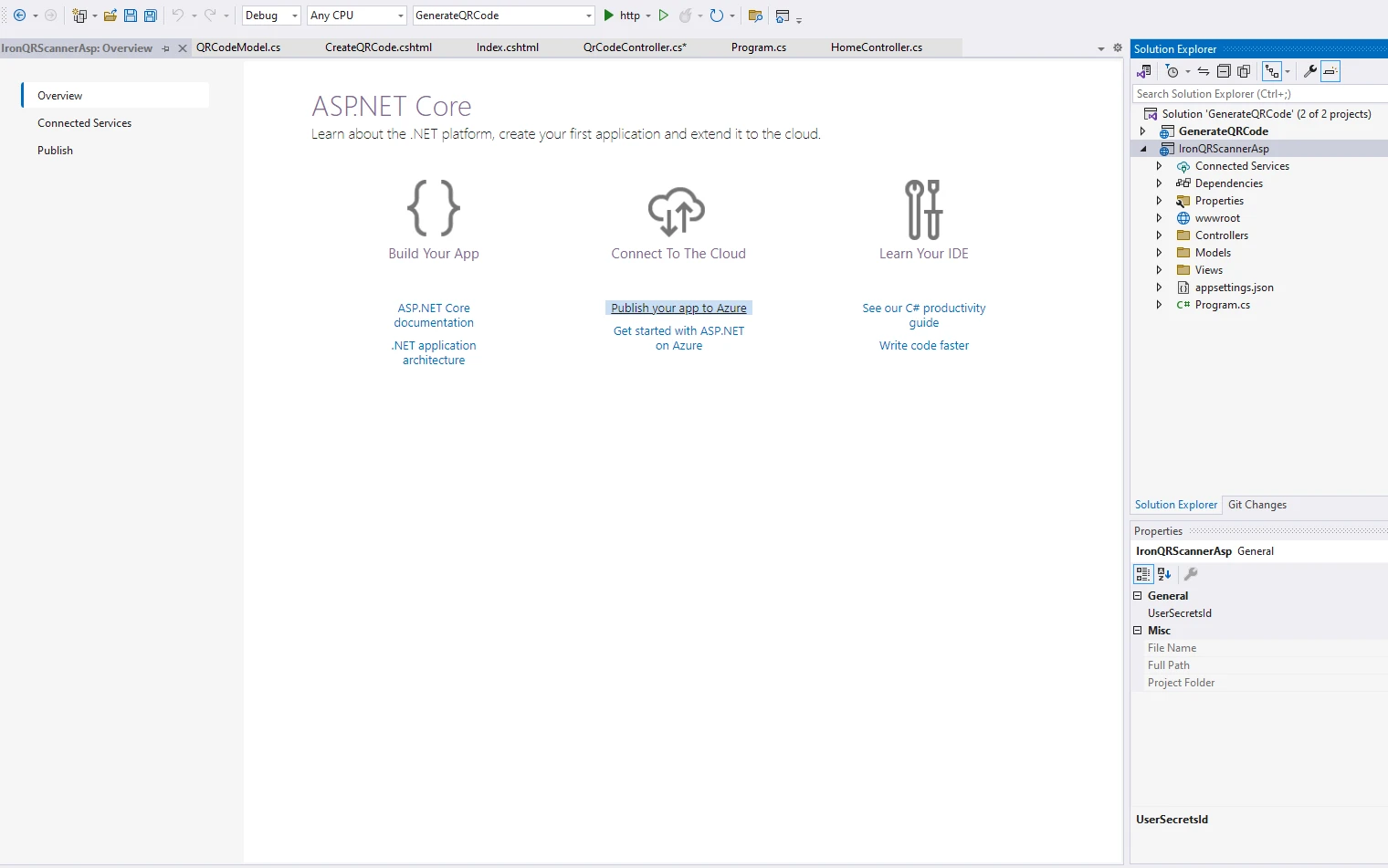This screenshot has width=1388, height=868.
Task: Toggle the nested file view button
Action: point(1271,71)
